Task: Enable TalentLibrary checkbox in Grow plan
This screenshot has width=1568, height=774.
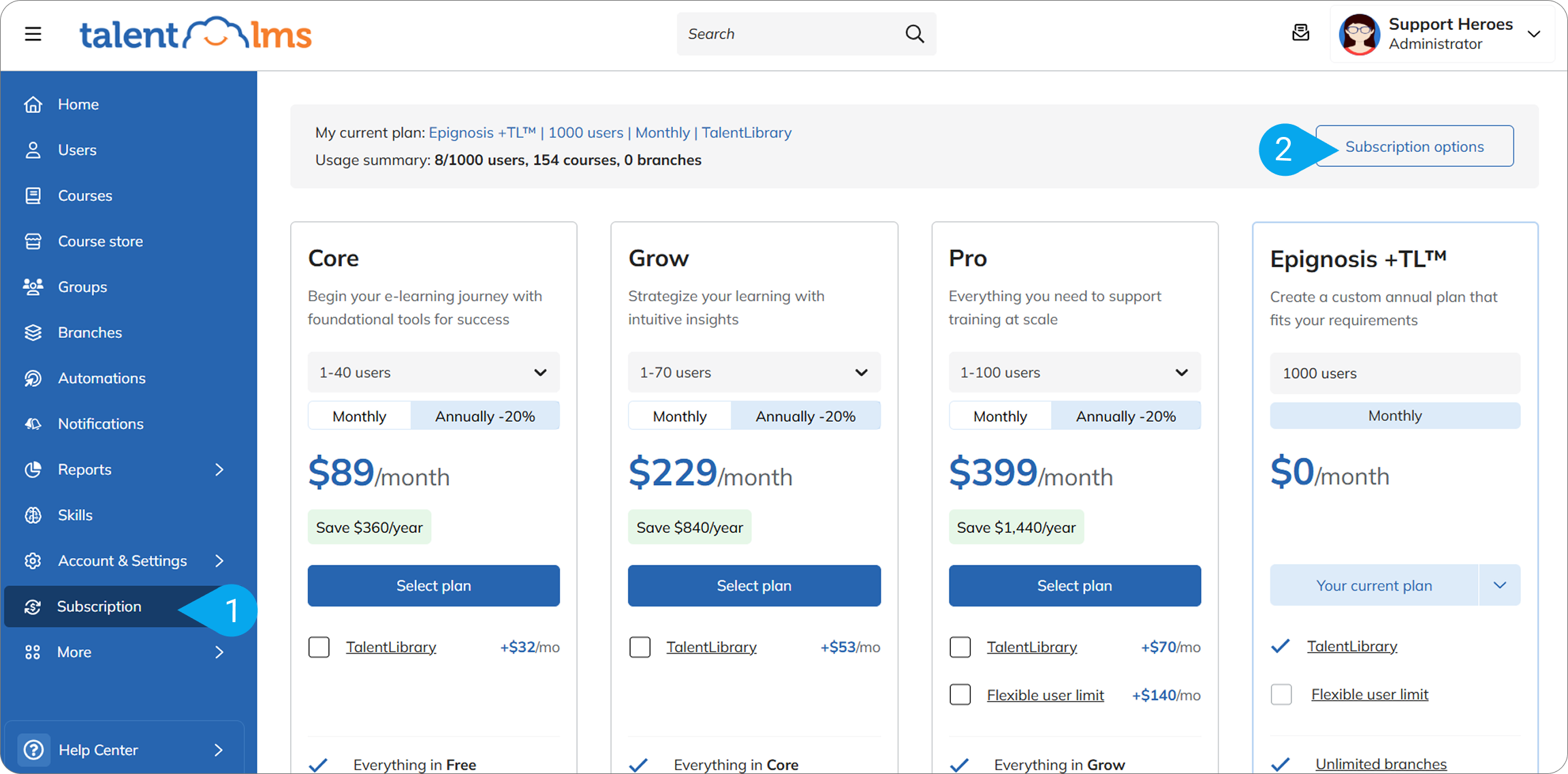Action: (x=640, y=647)
